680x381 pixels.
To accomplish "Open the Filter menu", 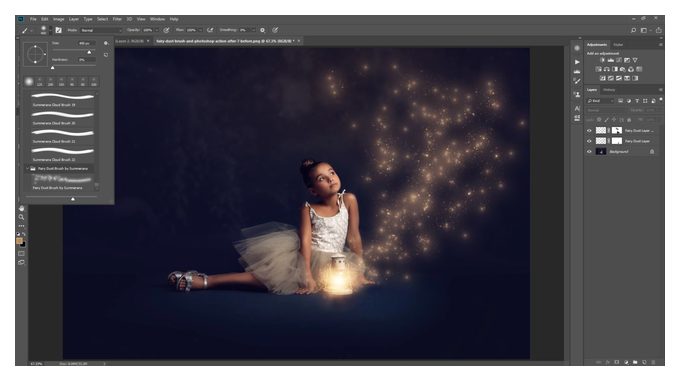I will tap(117, 19).
